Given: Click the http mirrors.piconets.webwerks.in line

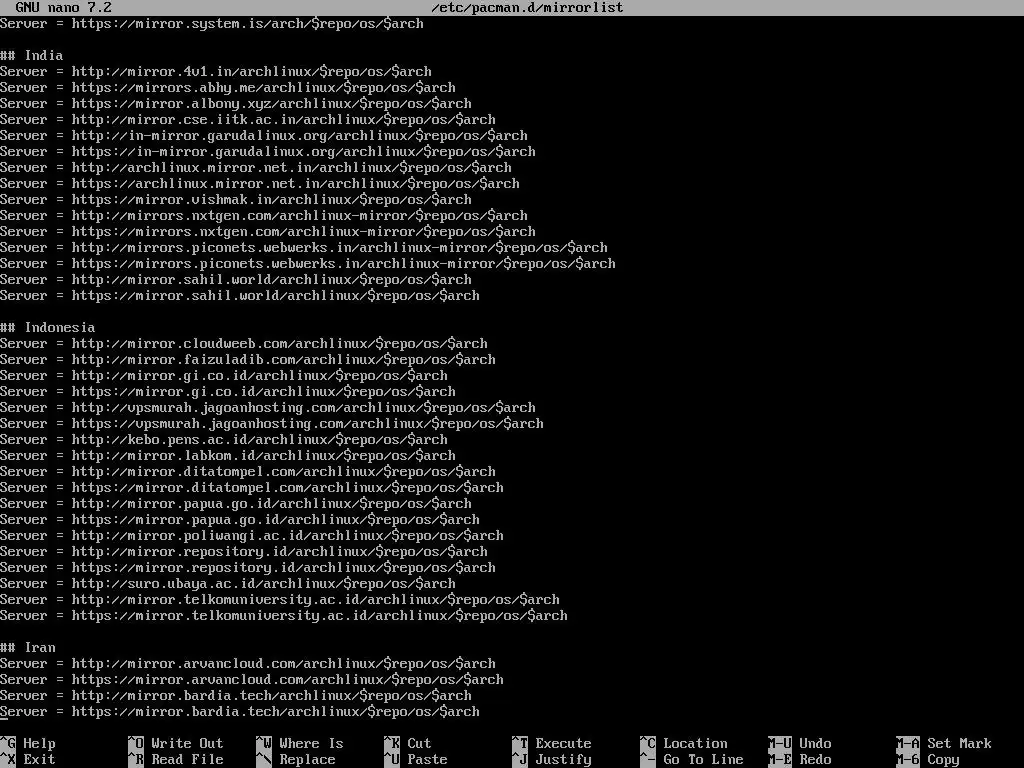Looking at the screenshot, I should 304,248.
